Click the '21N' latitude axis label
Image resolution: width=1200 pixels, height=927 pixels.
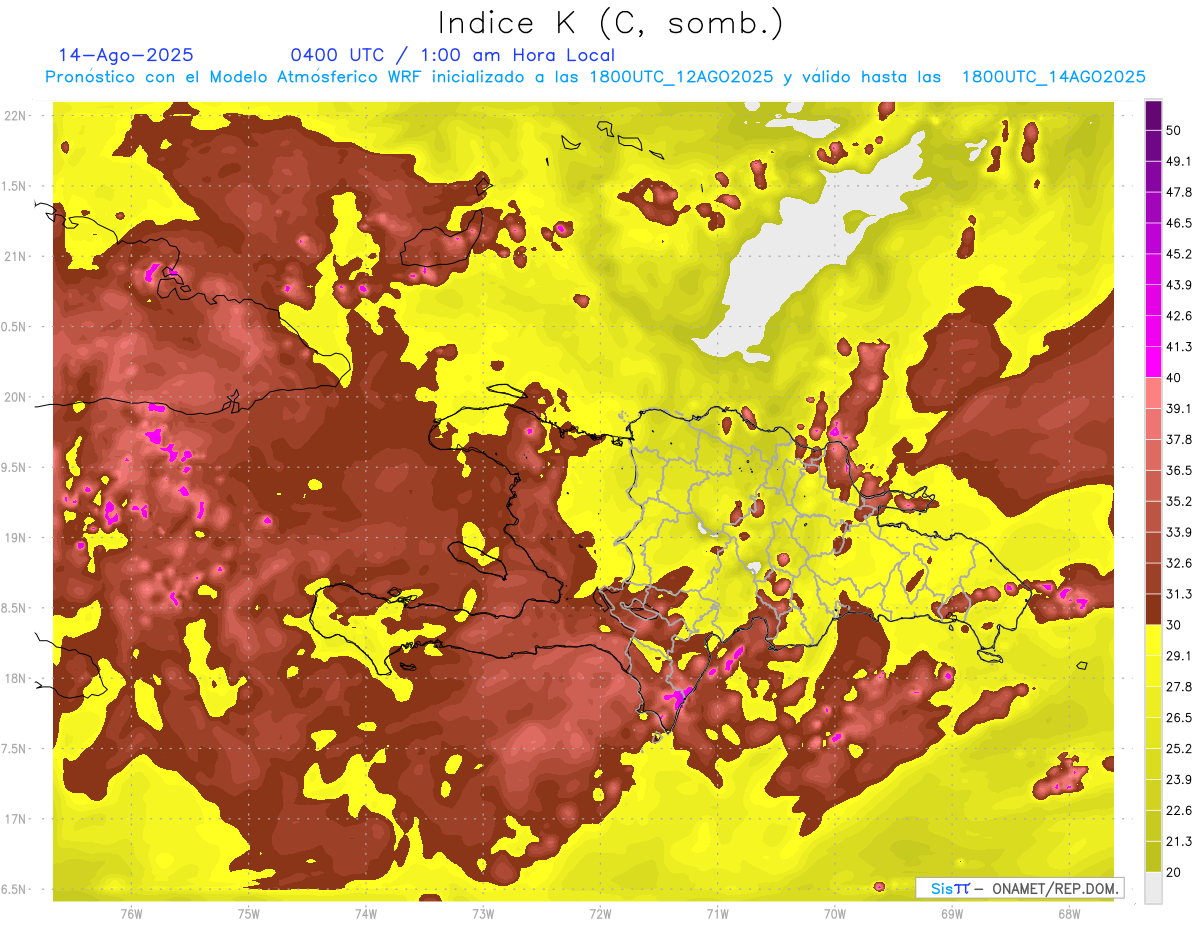coord(16,257)
